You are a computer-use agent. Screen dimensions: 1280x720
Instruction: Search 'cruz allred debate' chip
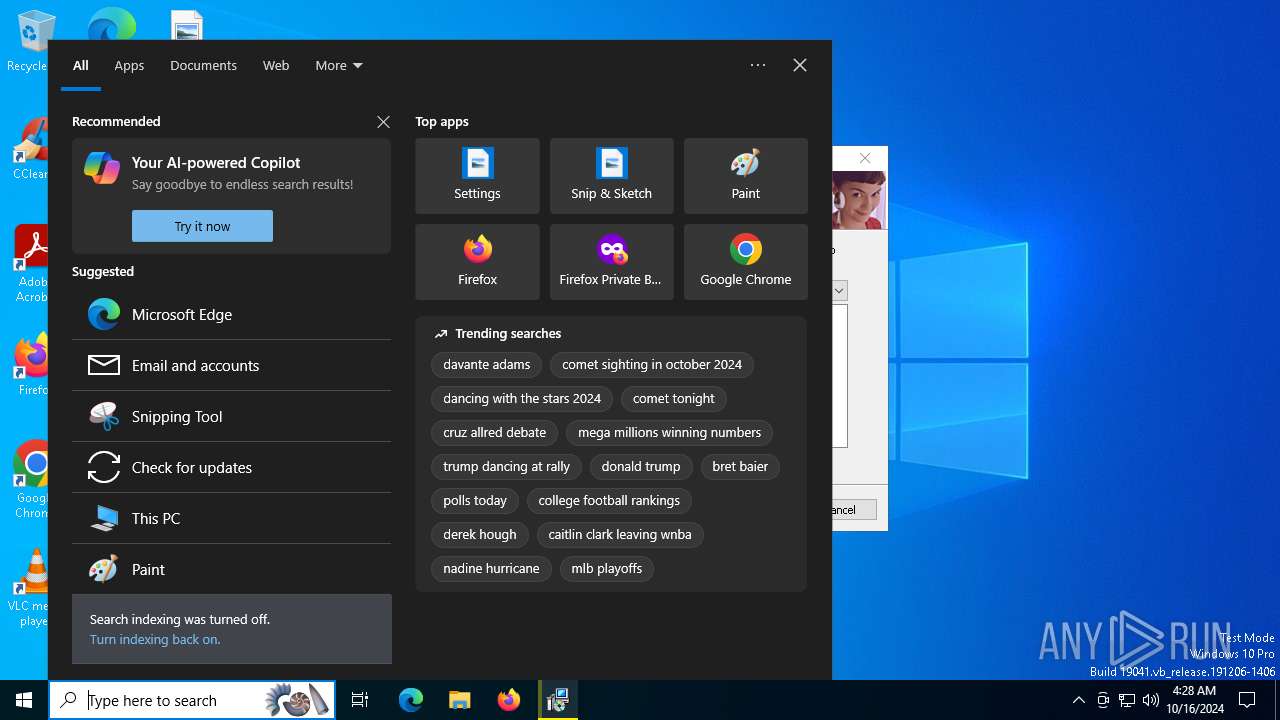[x=495, y=433]
